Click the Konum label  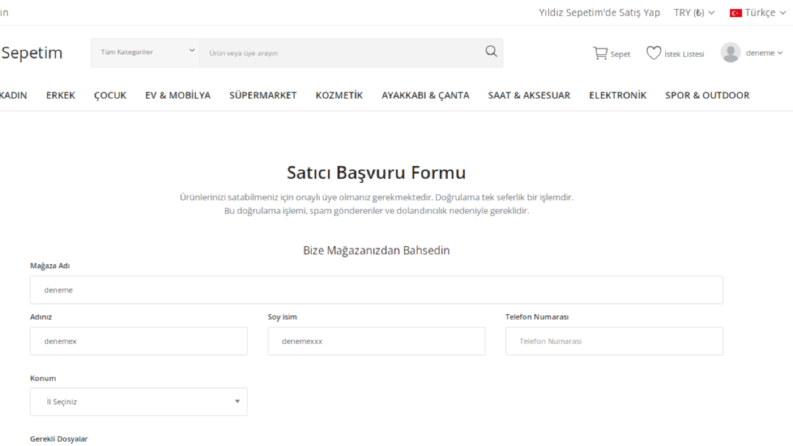click(x=43, y=378)
